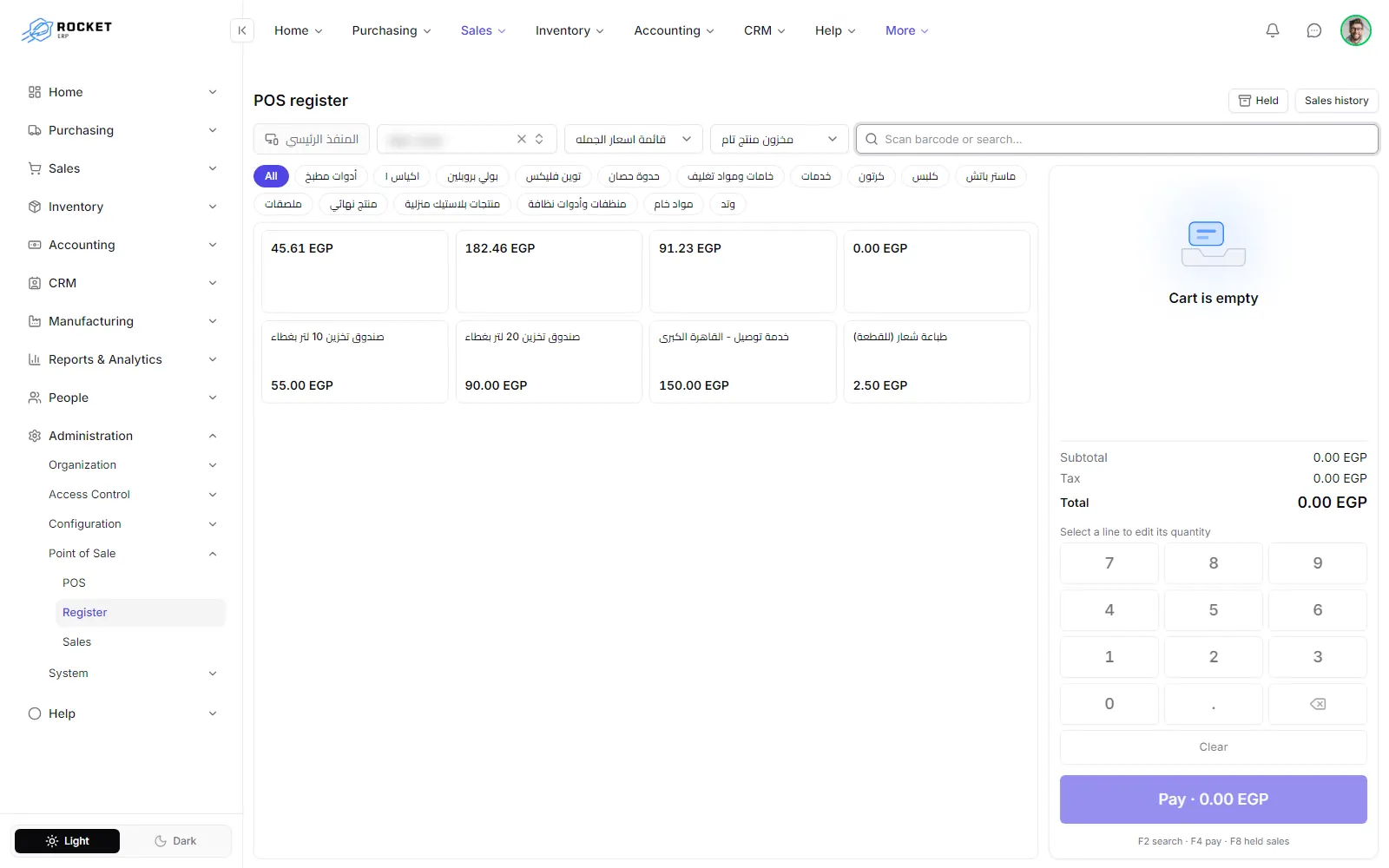This screenshot has width=1389, height=868.
Task: Filter products by منتج نهائي category
Action: (x=353, y=204)
